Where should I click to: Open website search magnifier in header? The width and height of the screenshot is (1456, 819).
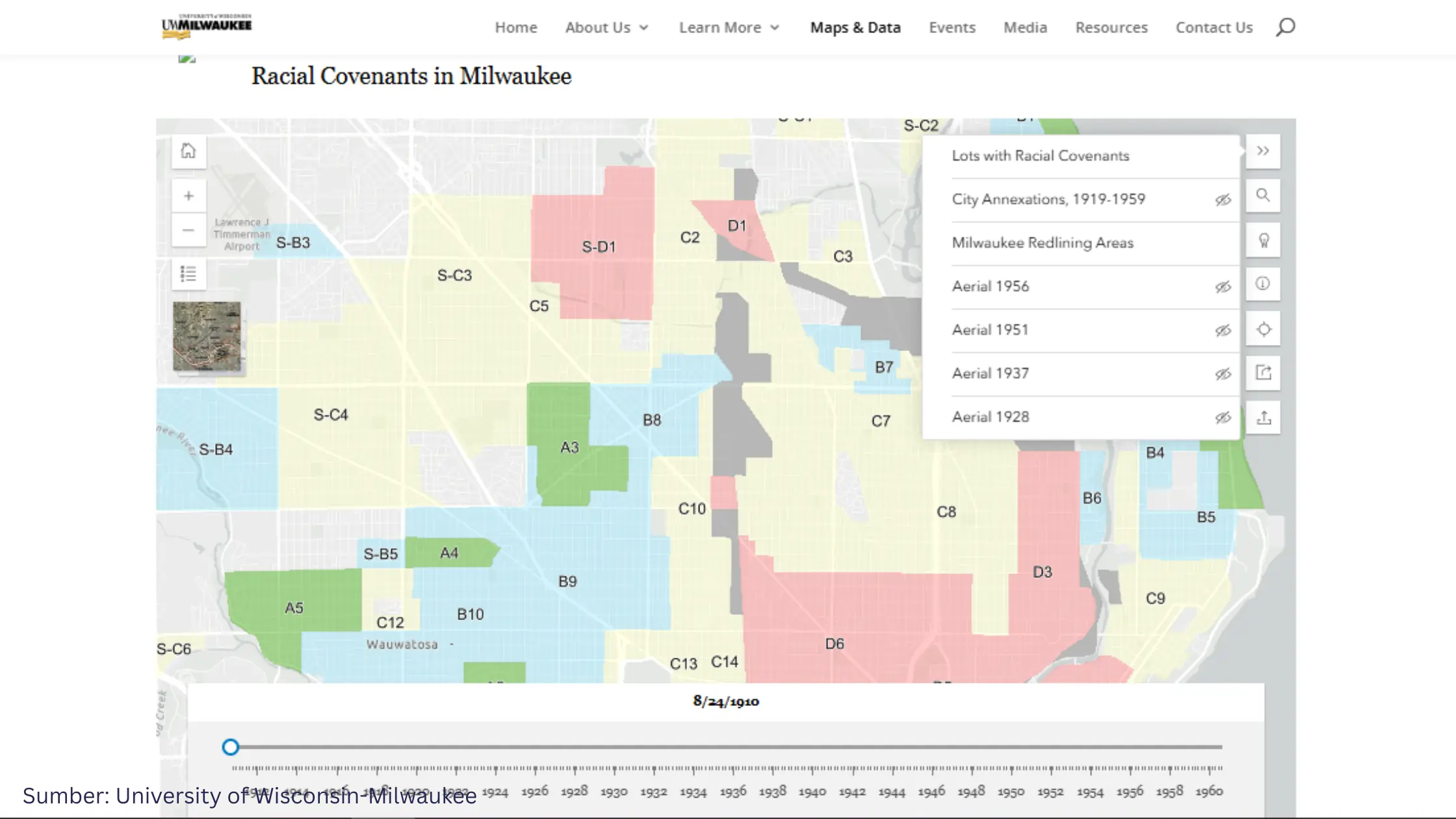click(1285, 27)
